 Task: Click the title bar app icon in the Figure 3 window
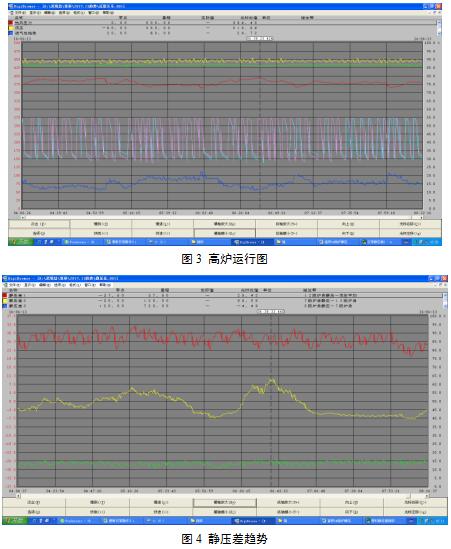tap(11, 6)
